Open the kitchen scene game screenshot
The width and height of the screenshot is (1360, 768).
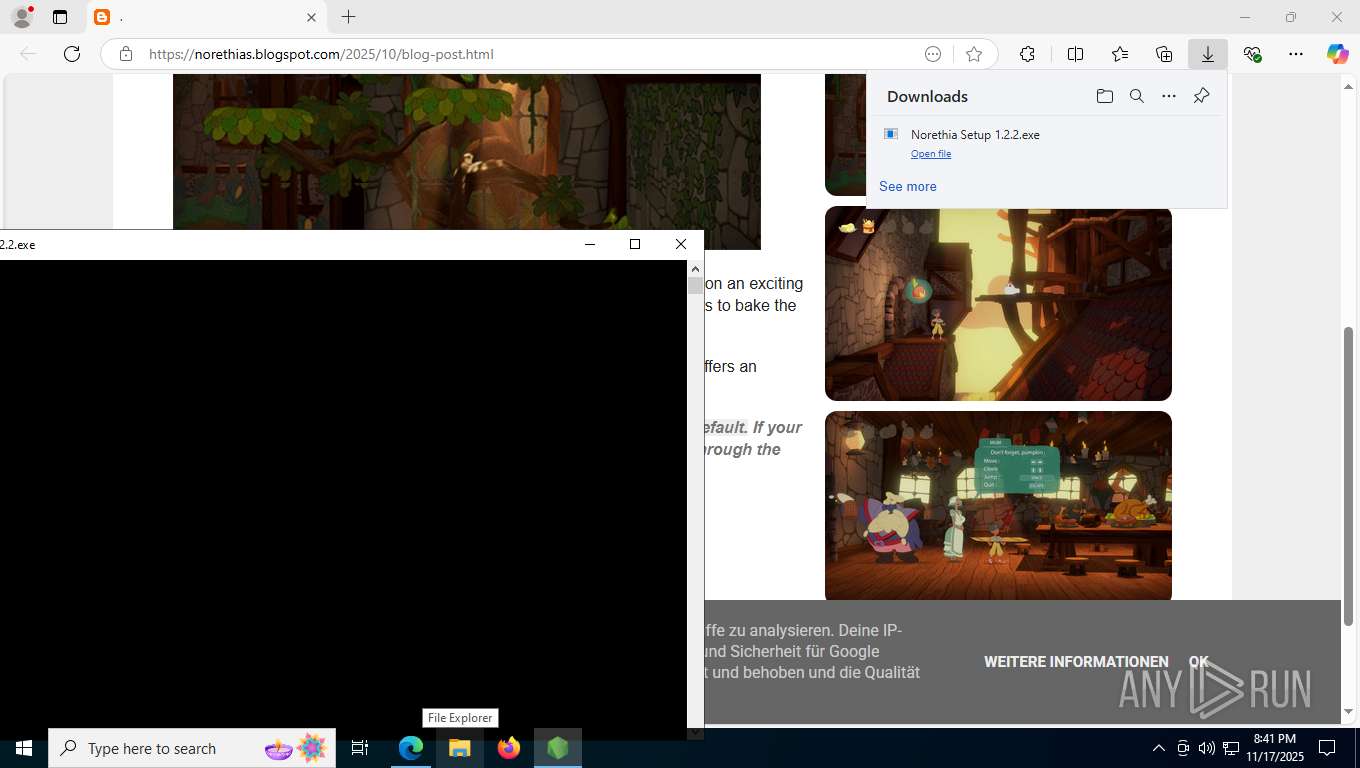click(998, 506)
